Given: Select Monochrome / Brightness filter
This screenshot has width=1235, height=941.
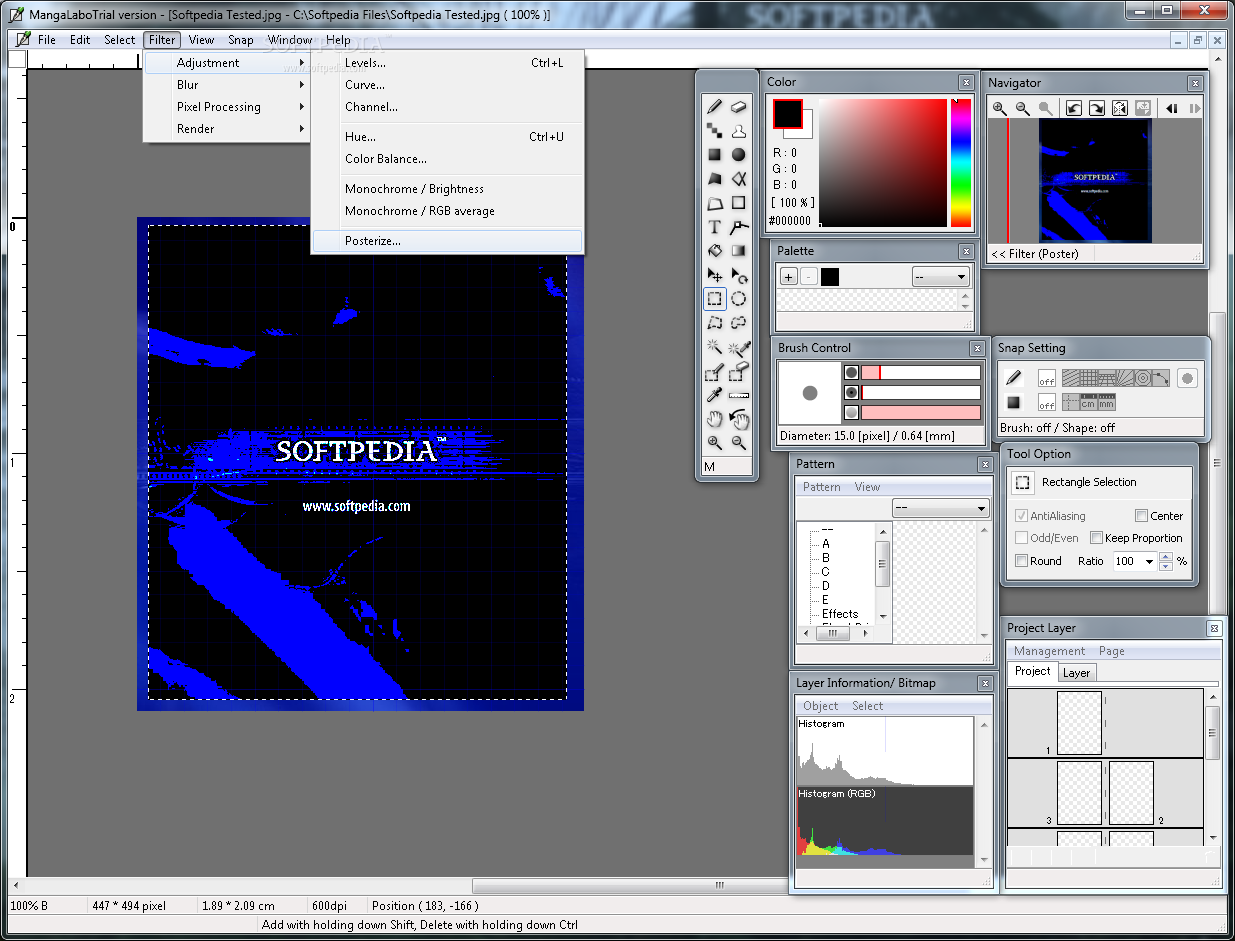Looking at the screenshot, I should point(447,189).
